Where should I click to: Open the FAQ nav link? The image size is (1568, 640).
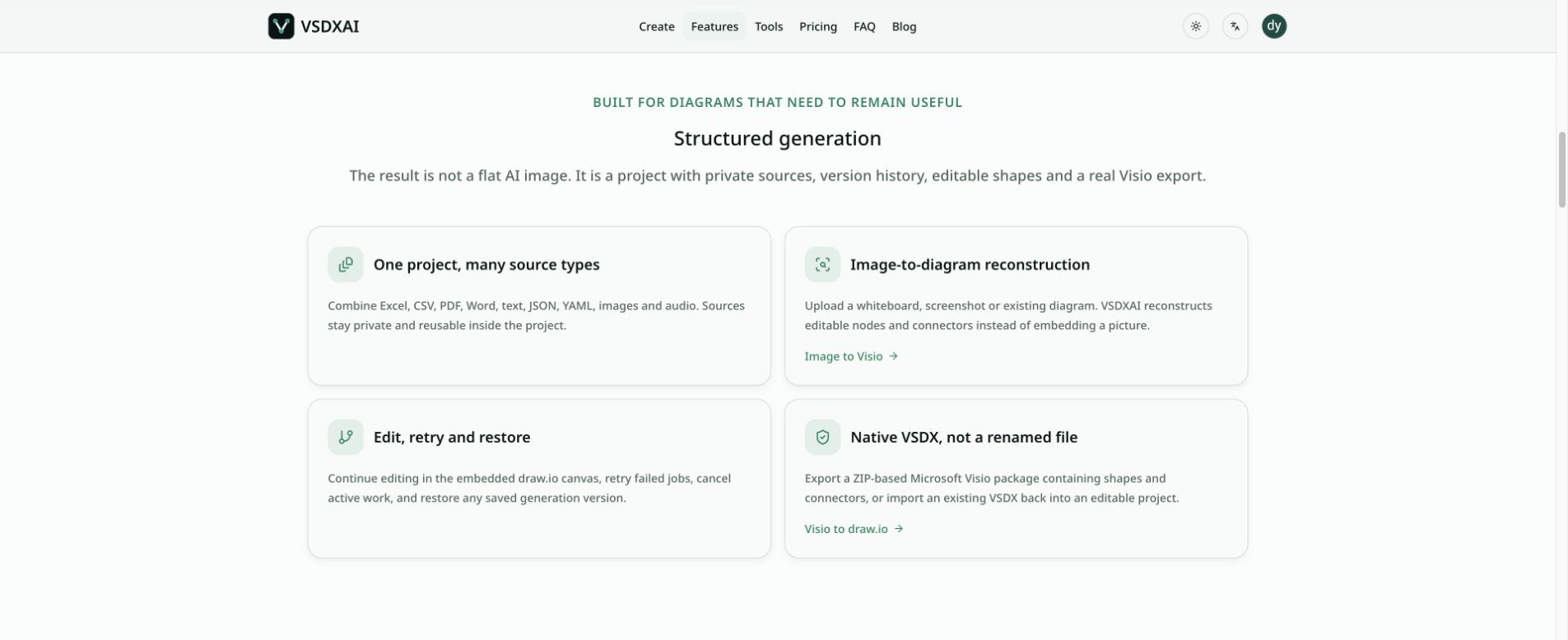point(864,26)
